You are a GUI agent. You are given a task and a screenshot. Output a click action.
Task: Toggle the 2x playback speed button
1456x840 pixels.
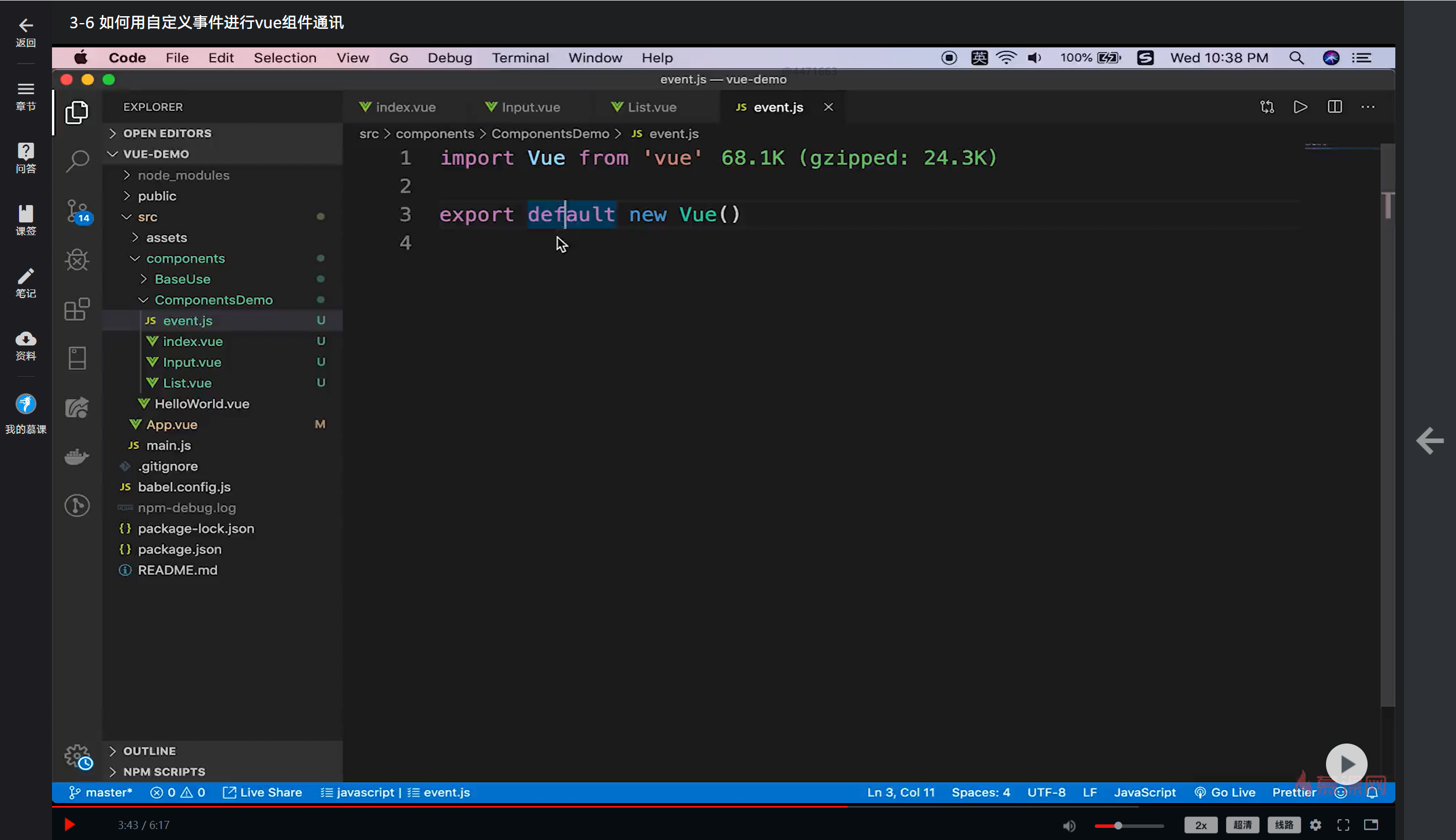pyautogui.click(x=1201, y=825)
